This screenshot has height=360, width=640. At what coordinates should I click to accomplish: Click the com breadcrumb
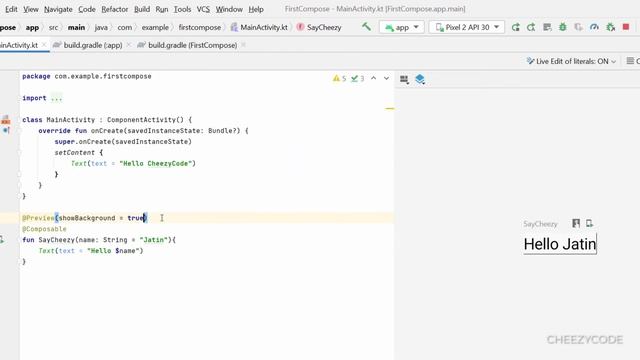(x=124, y=27)
